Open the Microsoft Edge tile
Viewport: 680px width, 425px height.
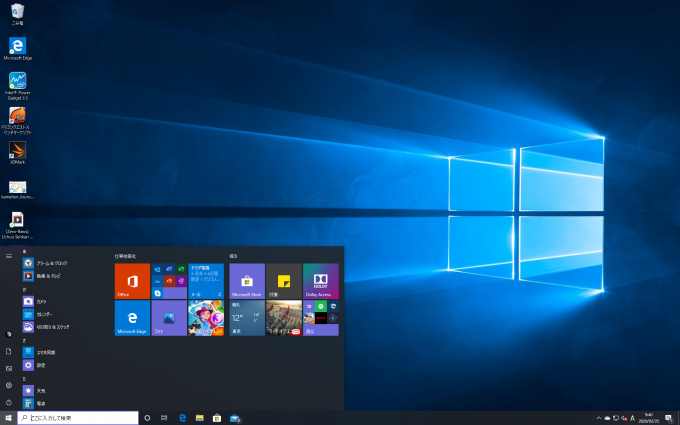point(132,318)
